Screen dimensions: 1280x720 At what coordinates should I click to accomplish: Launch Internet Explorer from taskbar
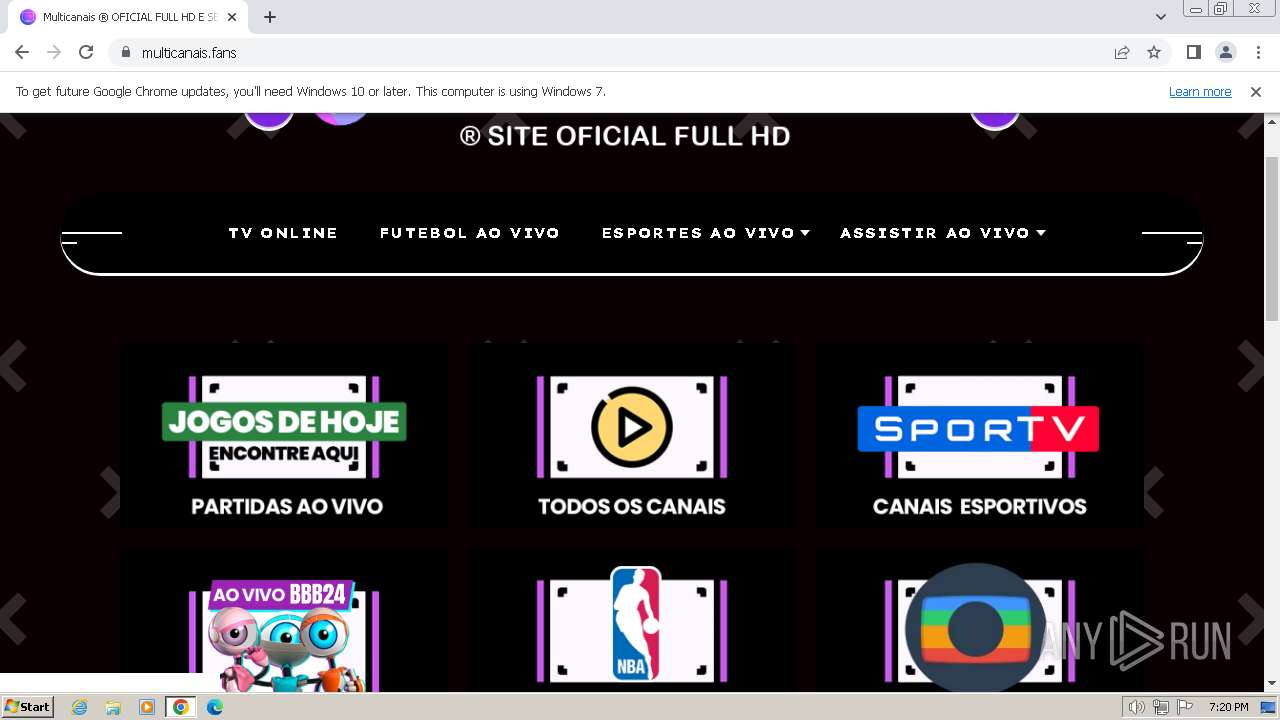click(x=80, y=707)
